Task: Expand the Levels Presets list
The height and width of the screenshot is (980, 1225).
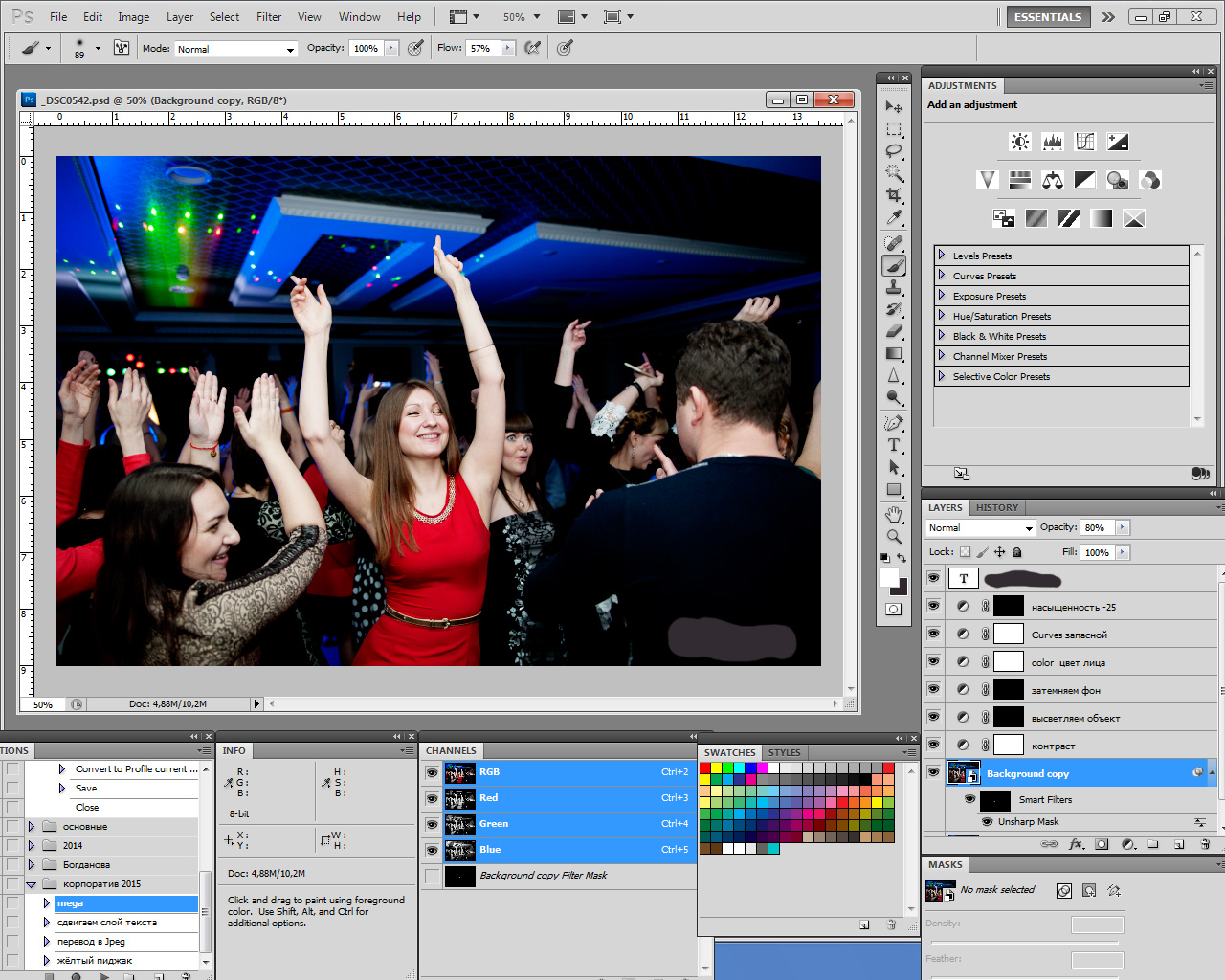Action: click(x=942, y=256)
